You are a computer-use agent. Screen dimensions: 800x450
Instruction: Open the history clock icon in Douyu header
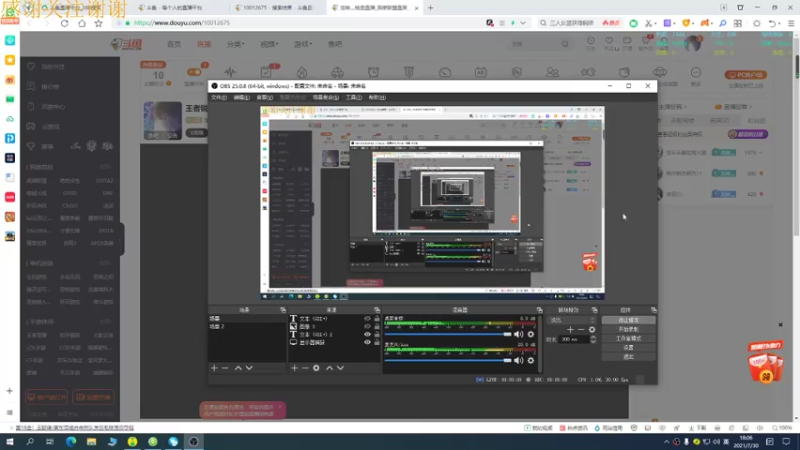(x=590, y=41)
